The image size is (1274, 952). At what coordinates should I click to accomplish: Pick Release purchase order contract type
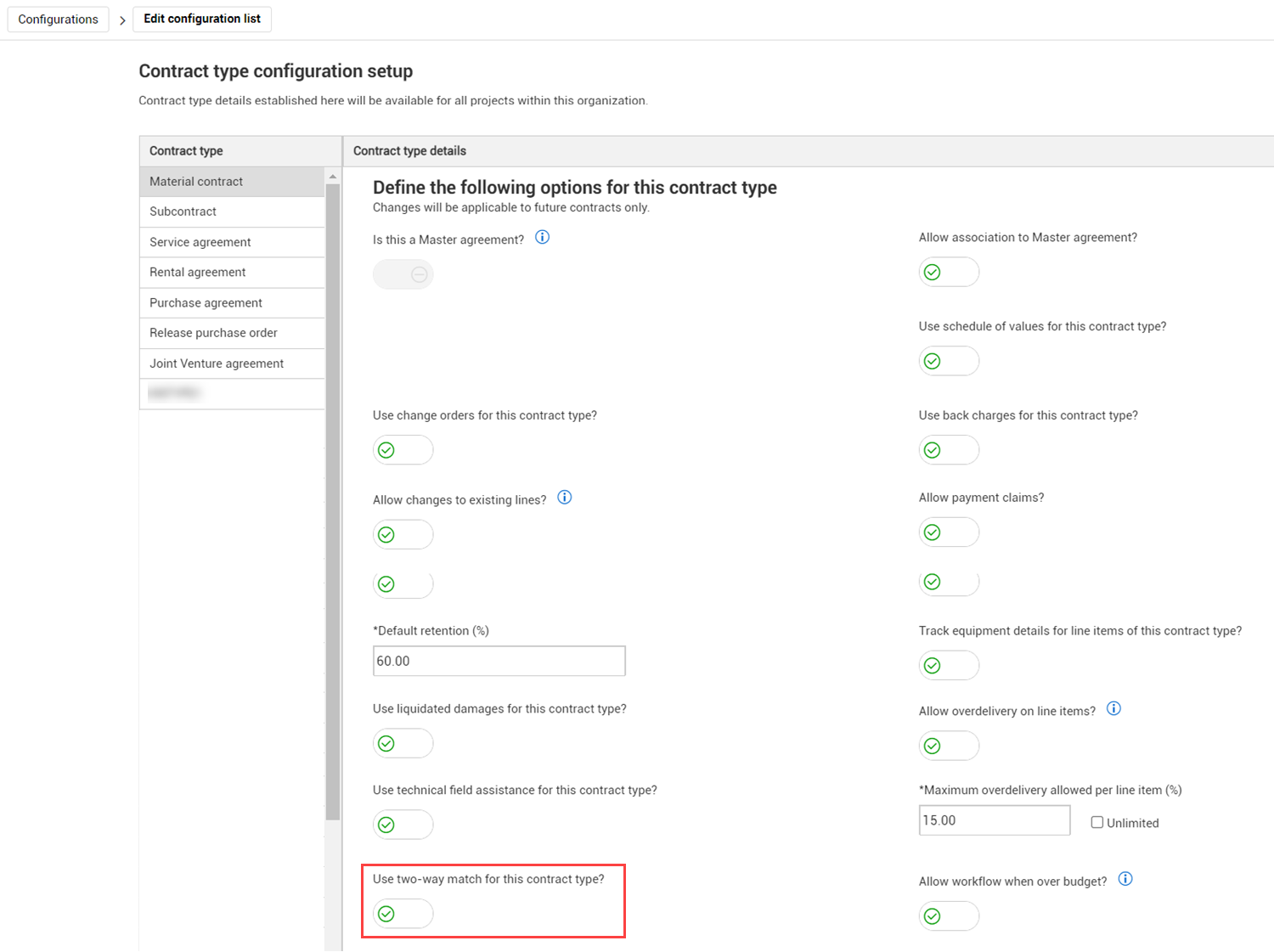pos(232,333)
